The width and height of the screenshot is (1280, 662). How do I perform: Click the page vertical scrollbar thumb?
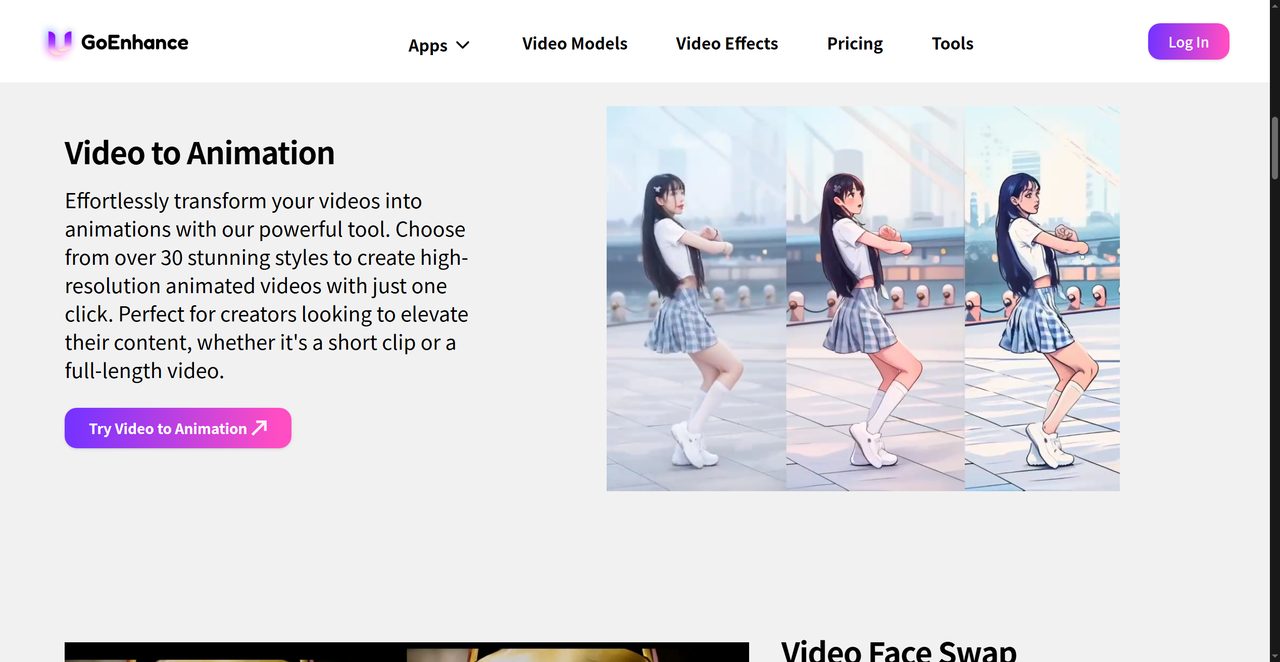click(1274, 147)
